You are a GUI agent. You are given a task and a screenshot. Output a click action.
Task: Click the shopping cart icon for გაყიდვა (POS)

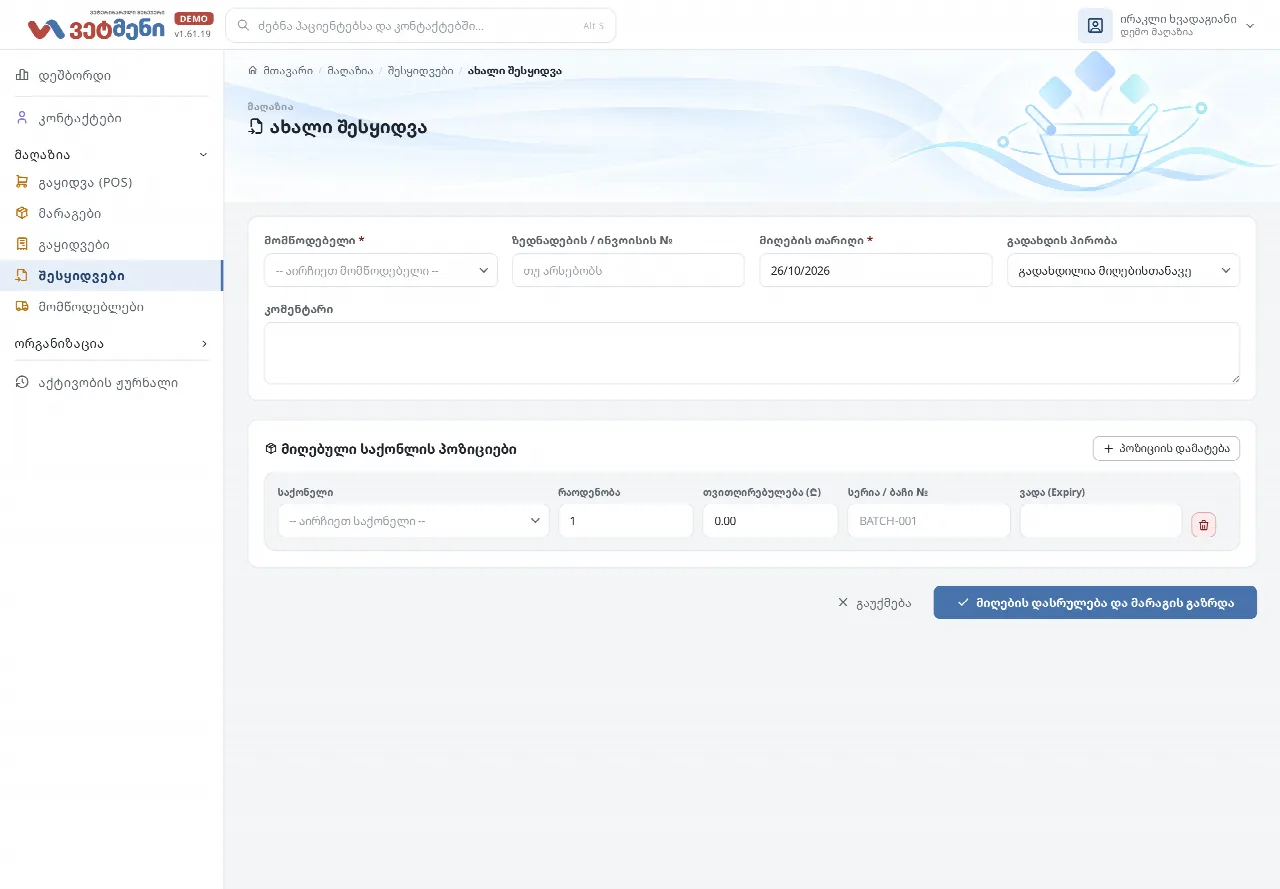22,182
